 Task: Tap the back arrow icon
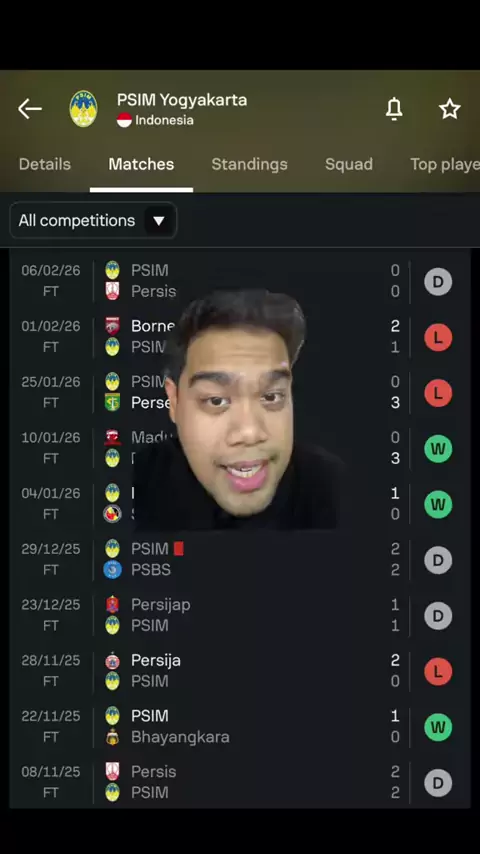(30, 109)
